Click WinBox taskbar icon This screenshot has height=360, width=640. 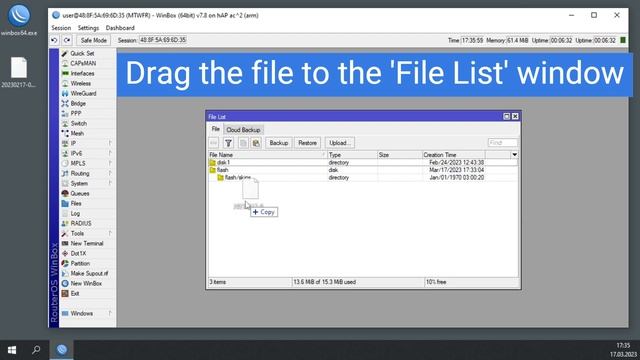click(62, 350)
